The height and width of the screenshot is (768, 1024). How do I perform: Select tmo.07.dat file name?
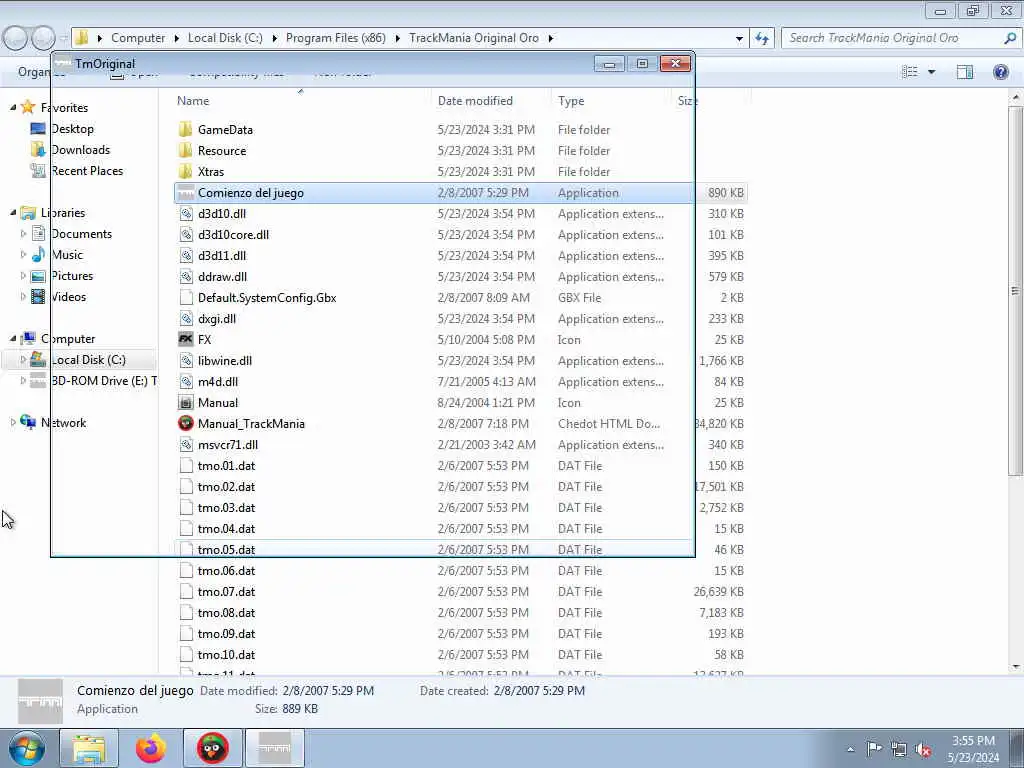pyautogui.click(x=226, y=592)
